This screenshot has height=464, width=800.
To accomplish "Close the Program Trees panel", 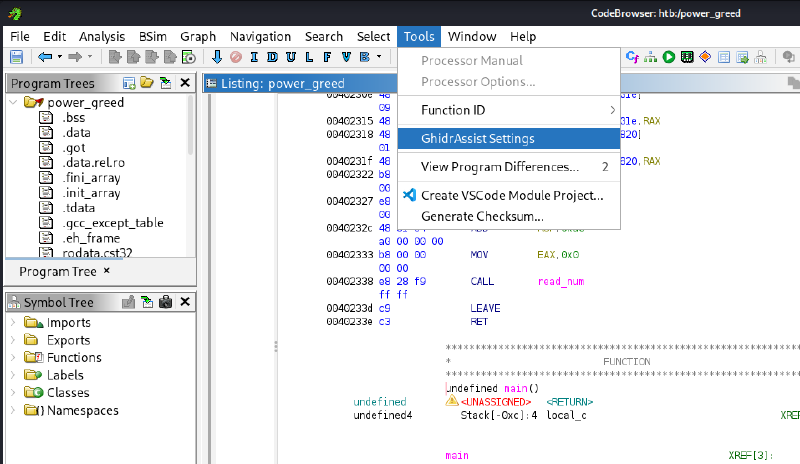I will (186, 83).
